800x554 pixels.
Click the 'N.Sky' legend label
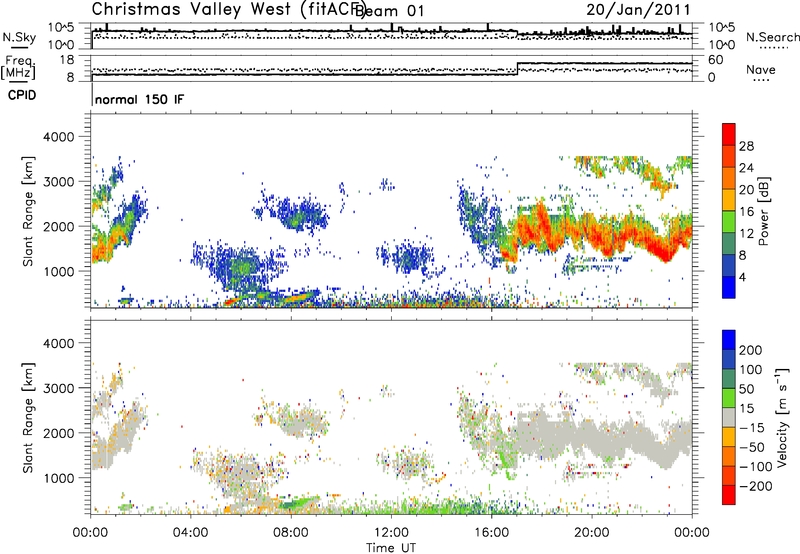19,37
